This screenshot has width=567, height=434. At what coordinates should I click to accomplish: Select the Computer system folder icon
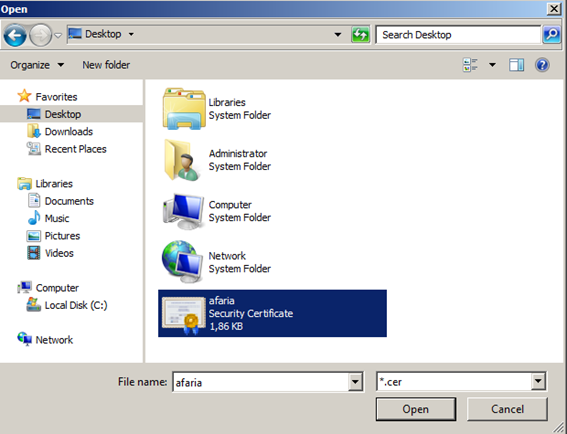183,212
